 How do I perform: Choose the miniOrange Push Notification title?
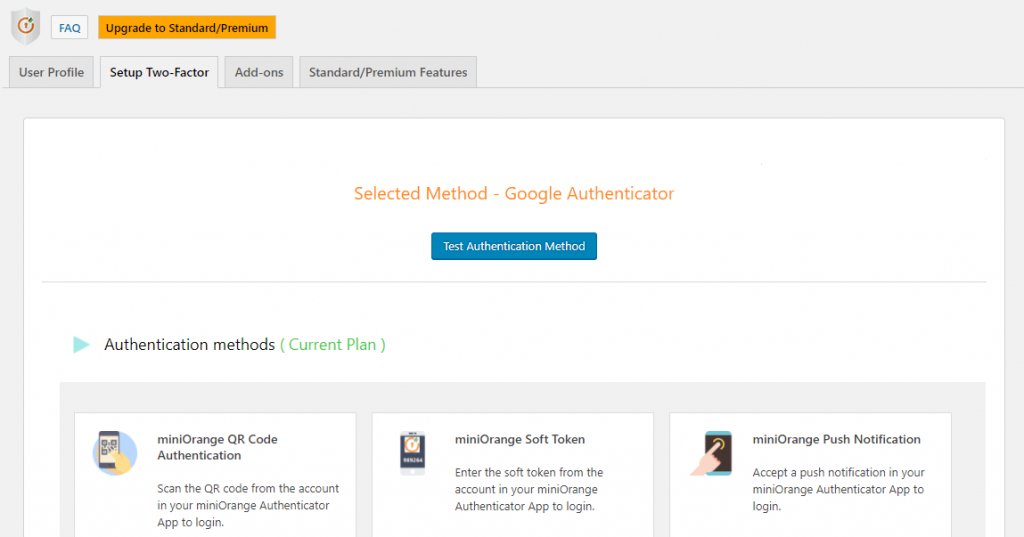coord(836,439)
